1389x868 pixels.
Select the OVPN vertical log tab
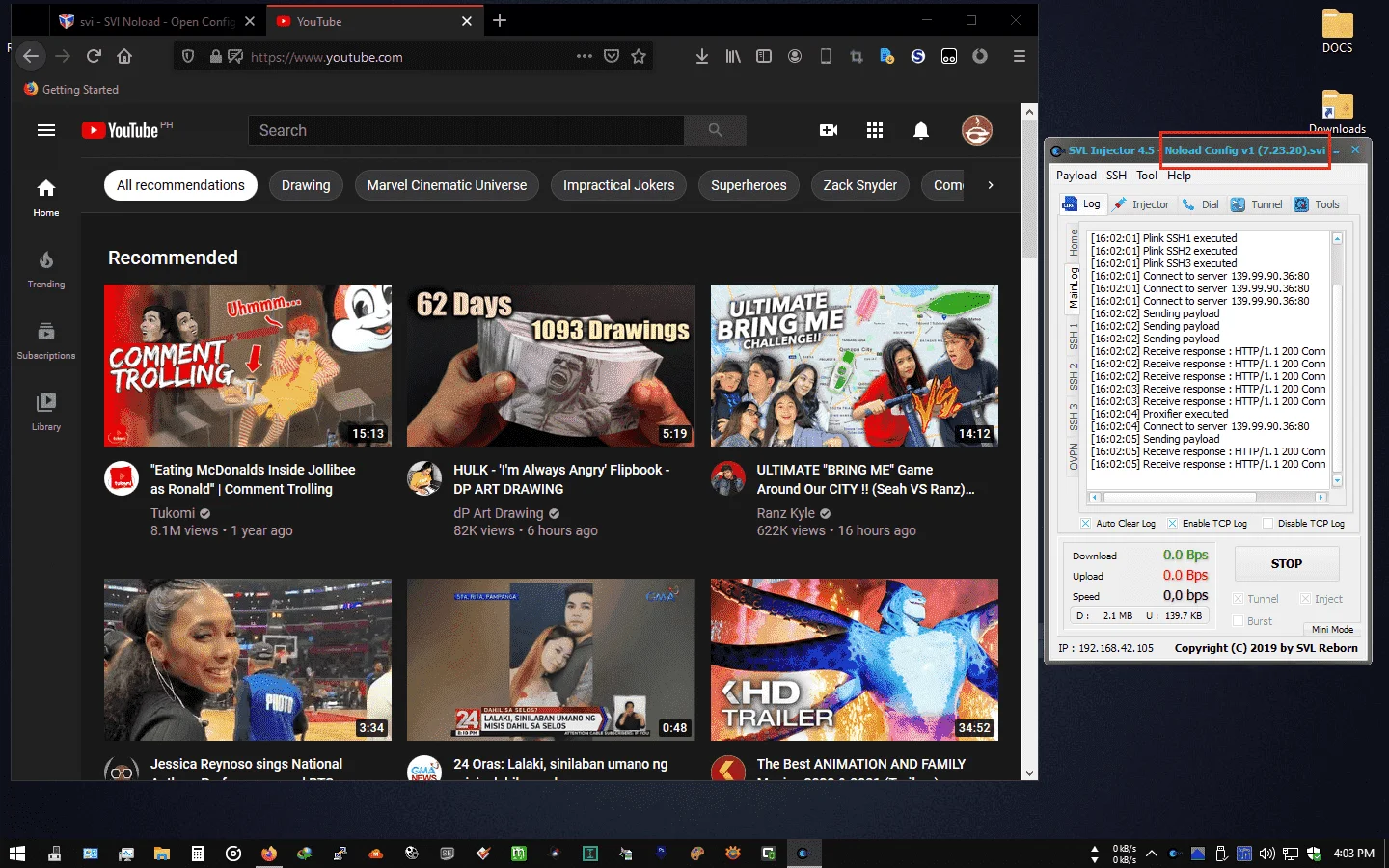point(1074,457)
